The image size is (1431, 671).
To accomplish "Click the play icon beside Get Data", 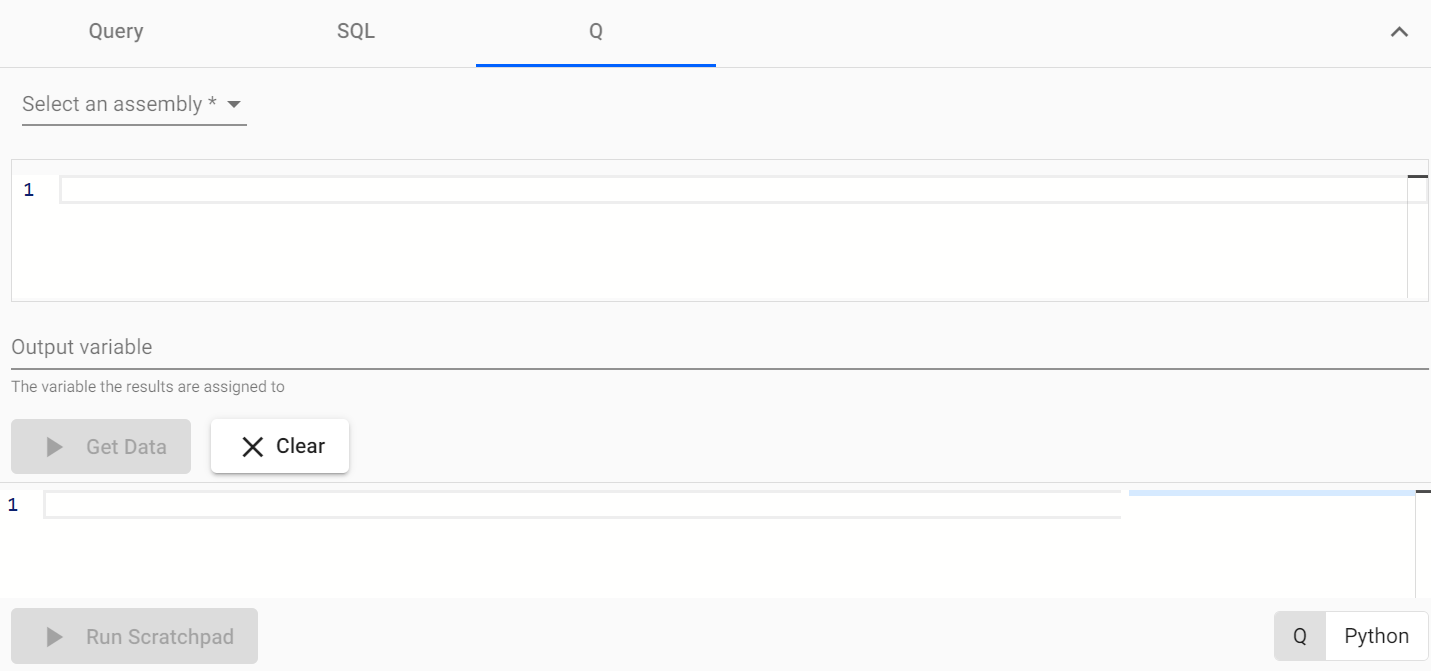I will click(x=55, y=447).
